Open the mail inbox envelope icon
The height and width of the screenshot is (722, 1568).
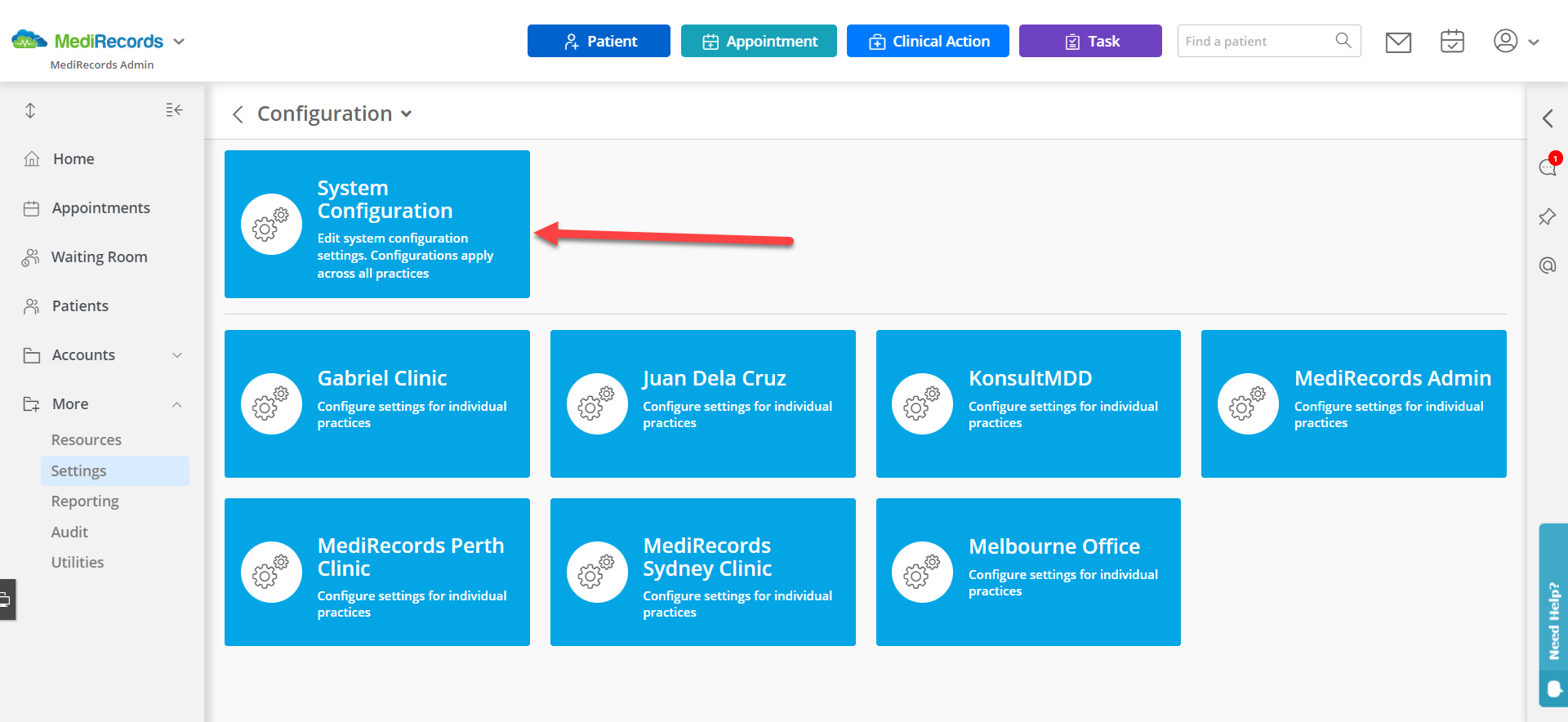[1398, 42]
